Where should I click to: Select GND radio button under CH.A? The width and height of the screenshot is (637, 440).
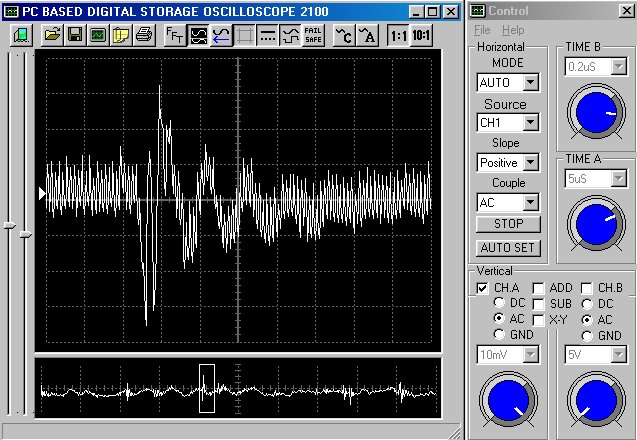coord(500,335)
